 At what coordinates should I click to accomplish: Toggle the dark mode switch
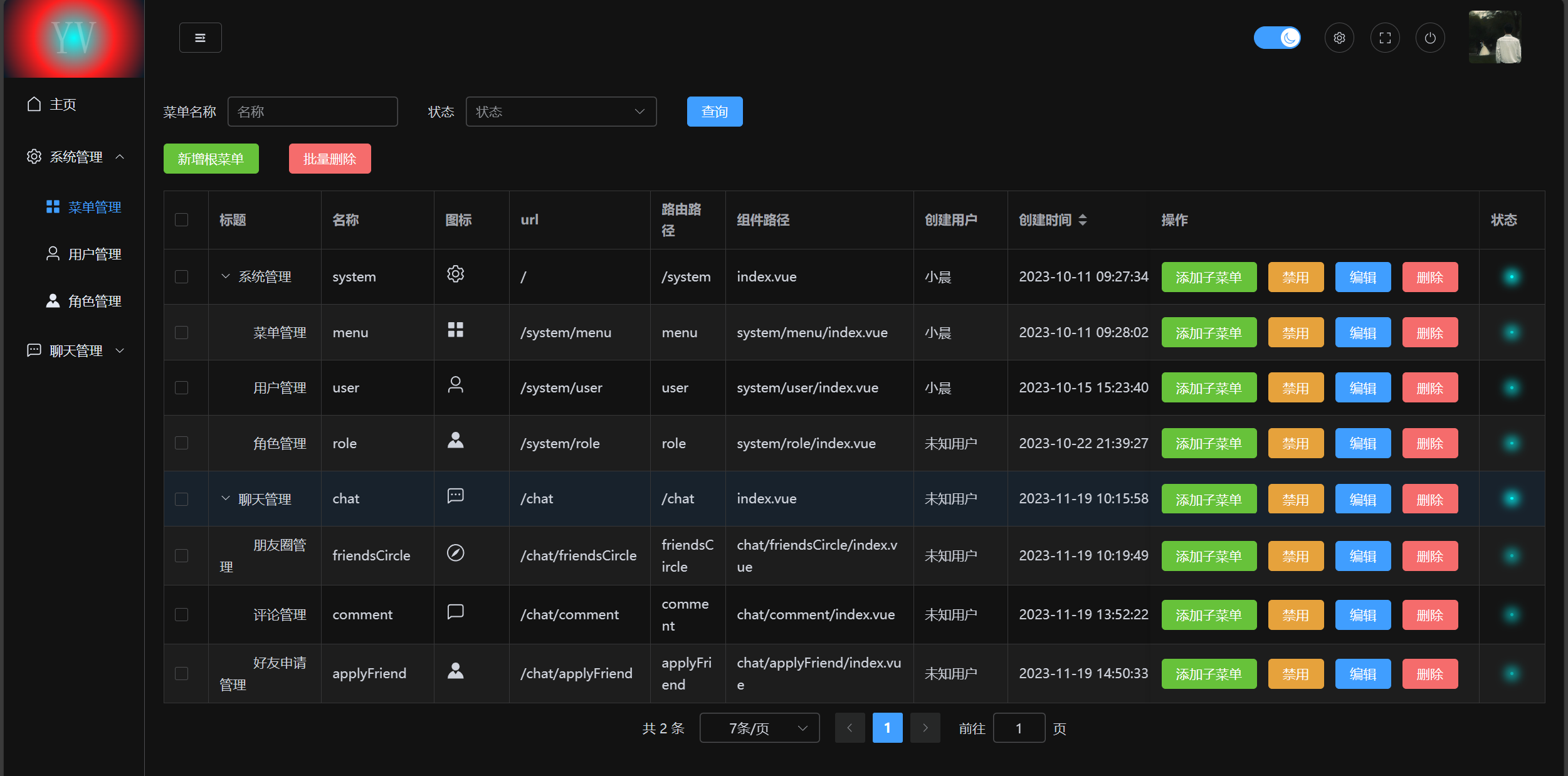pos(1277,38)
